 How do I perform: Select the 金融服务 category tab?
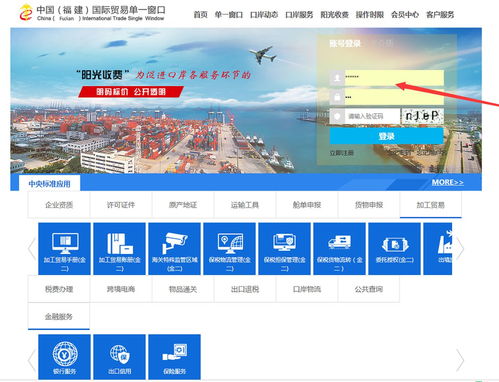coord(59,316)
